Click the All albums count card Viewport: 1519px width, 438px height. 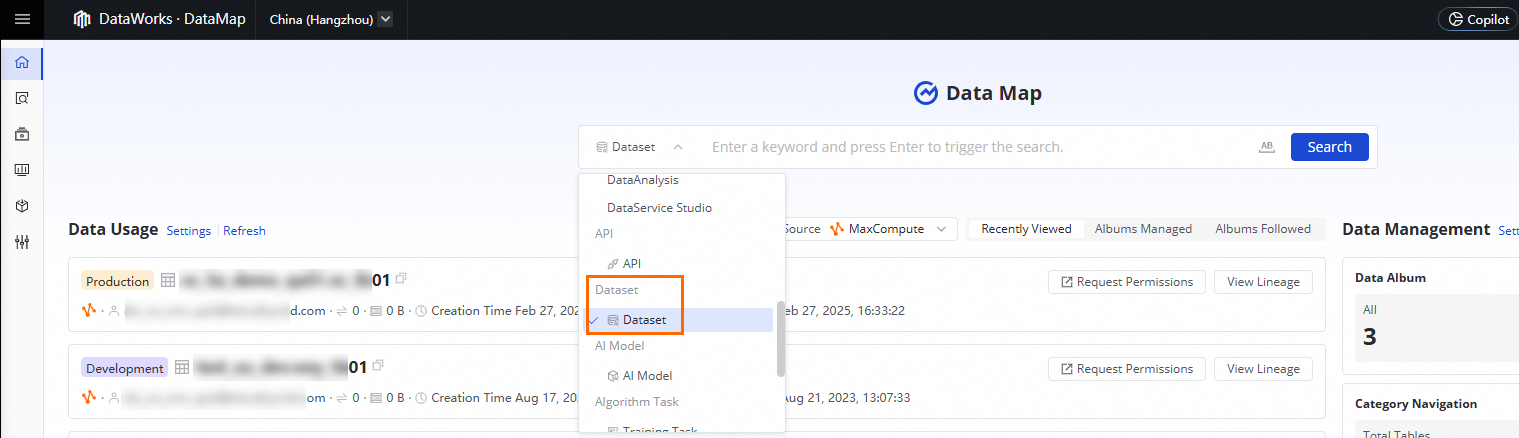coord(1436,327)
